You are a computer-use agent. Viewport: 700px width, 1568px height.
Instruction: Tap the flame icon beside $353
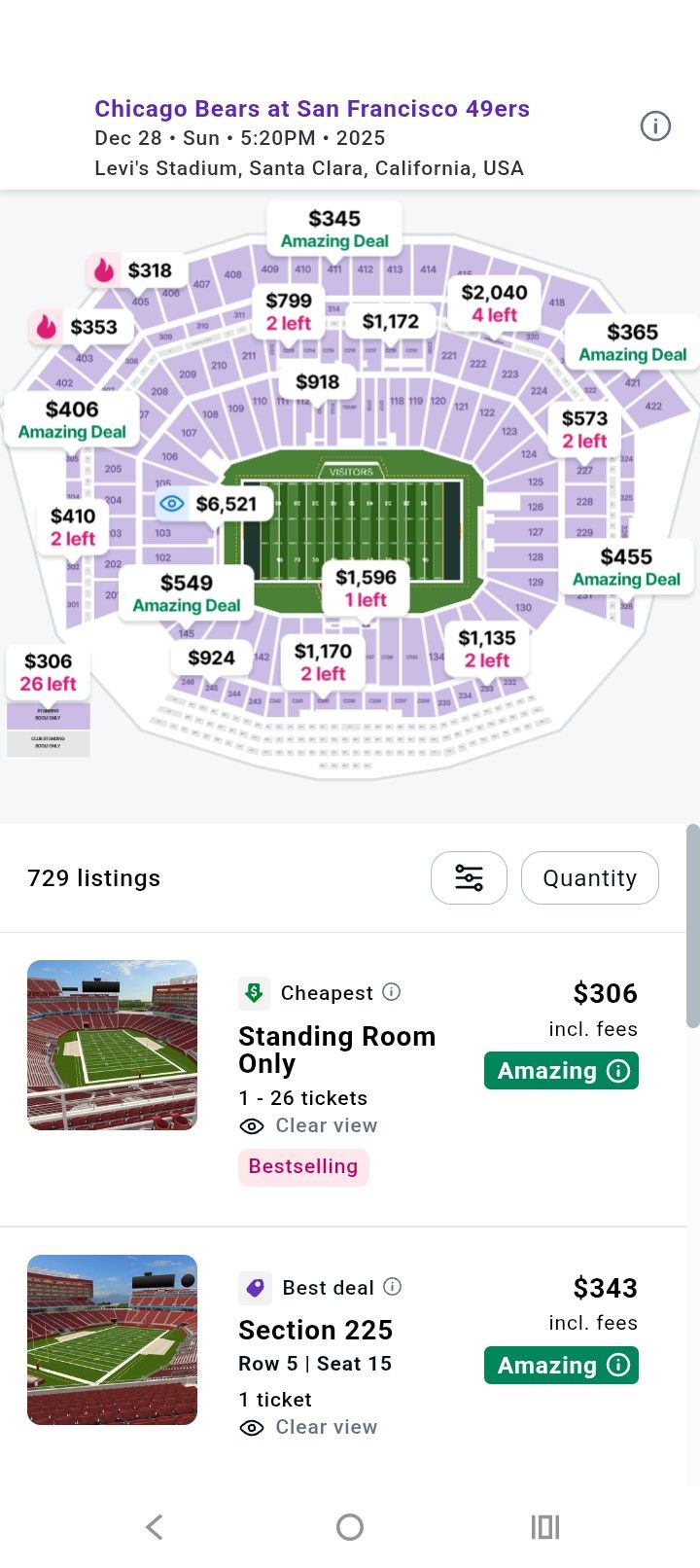tap(47, 327)
